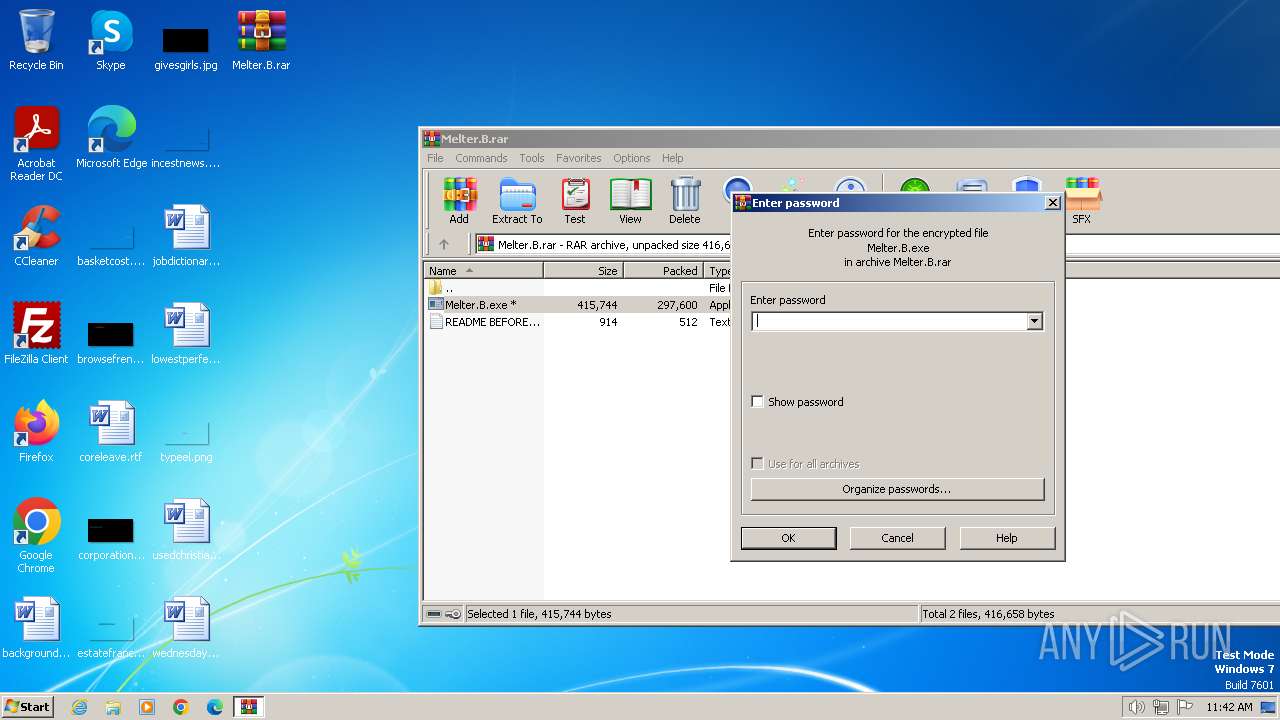
Task: Open the Recycle Bin desktop icon
Action: click(x=36, y=41)
